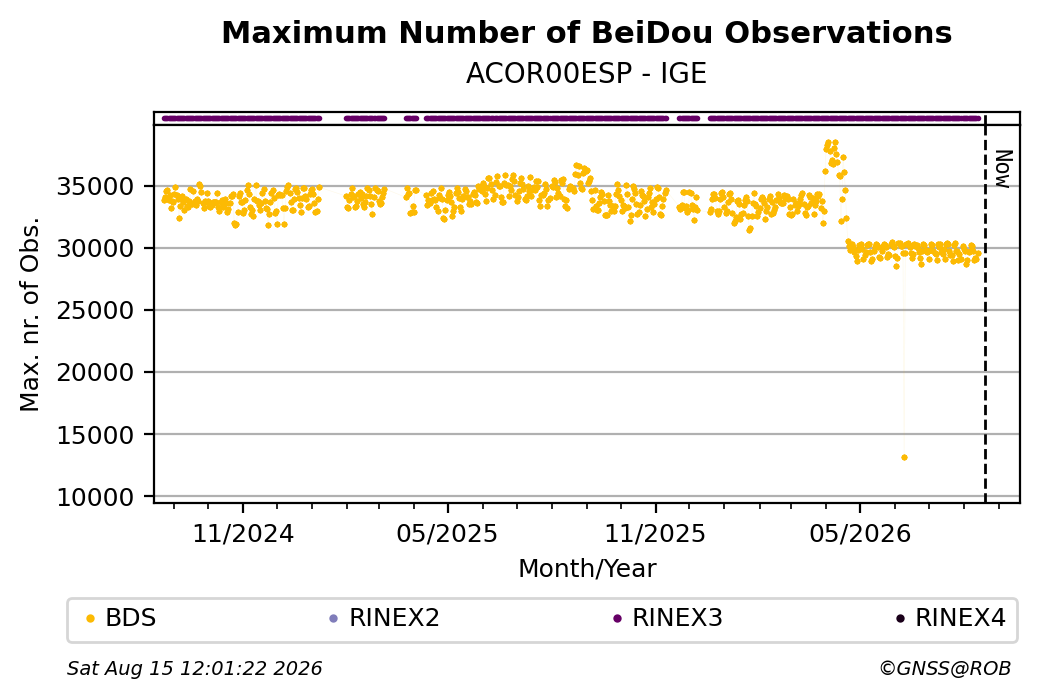
Task: Click the RINEX3 purple legend dot
Action: pos(618,619)
